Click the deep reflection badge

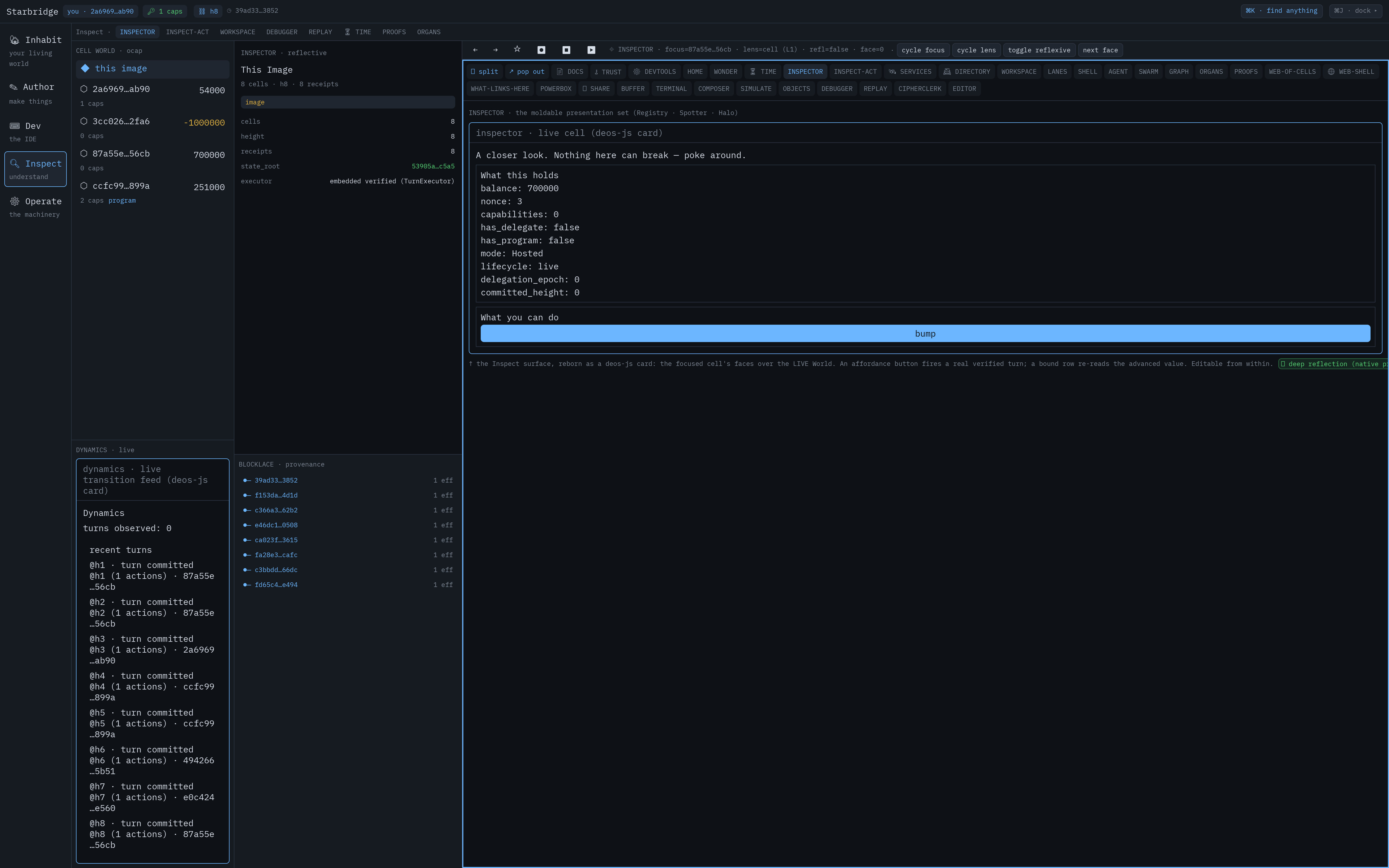(1333, 364)
